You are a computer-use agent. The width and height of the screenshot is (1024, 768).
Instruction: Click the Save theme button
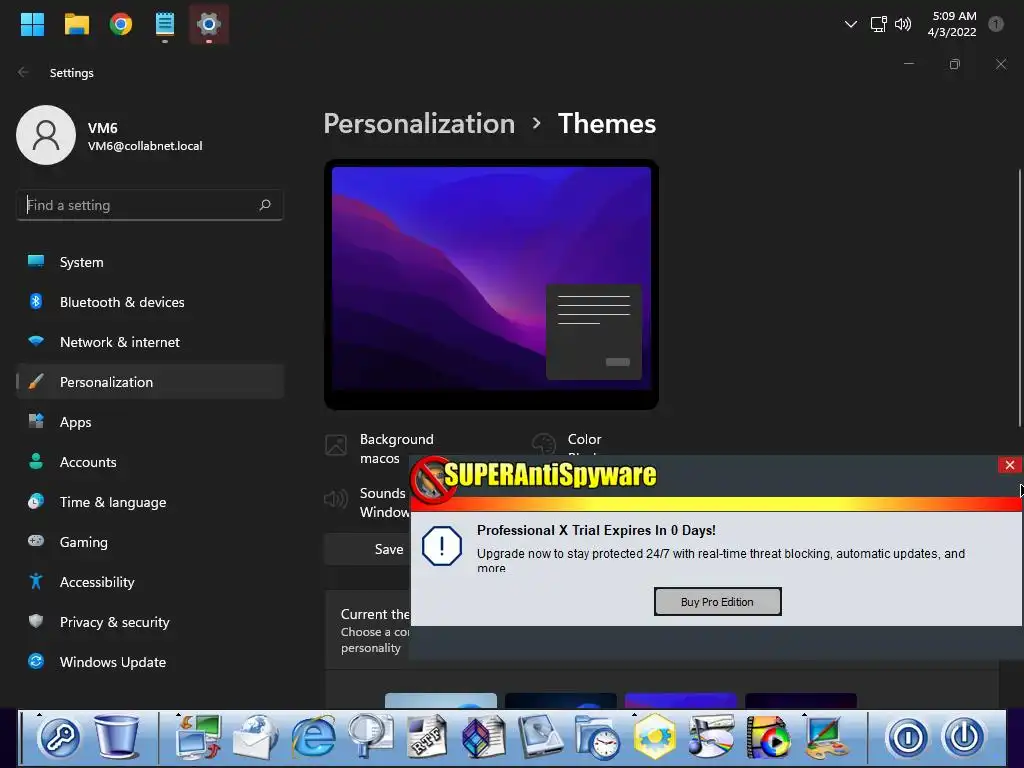(x=367, y=549)
